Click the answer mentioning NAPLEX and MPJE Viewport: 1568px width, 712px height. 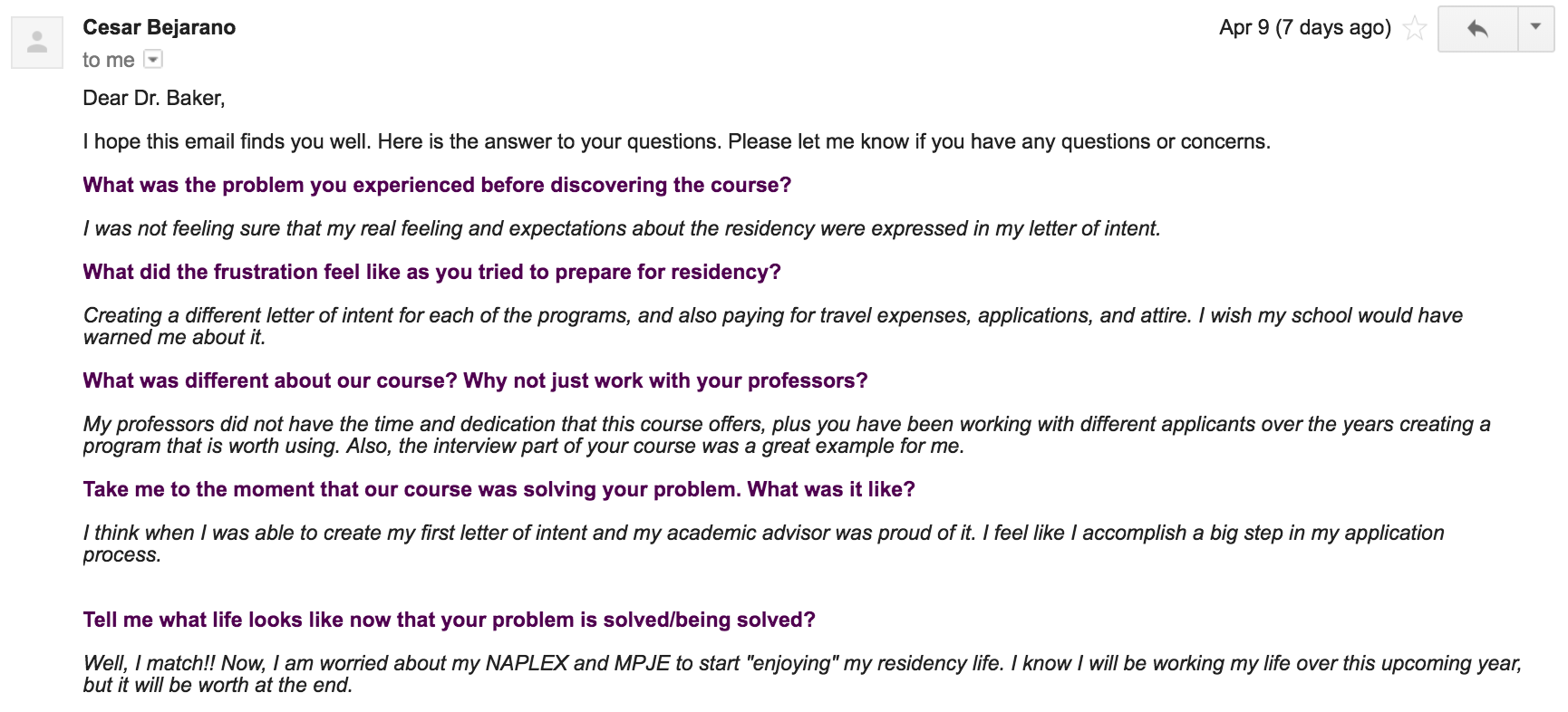click(x=802, y=674)
